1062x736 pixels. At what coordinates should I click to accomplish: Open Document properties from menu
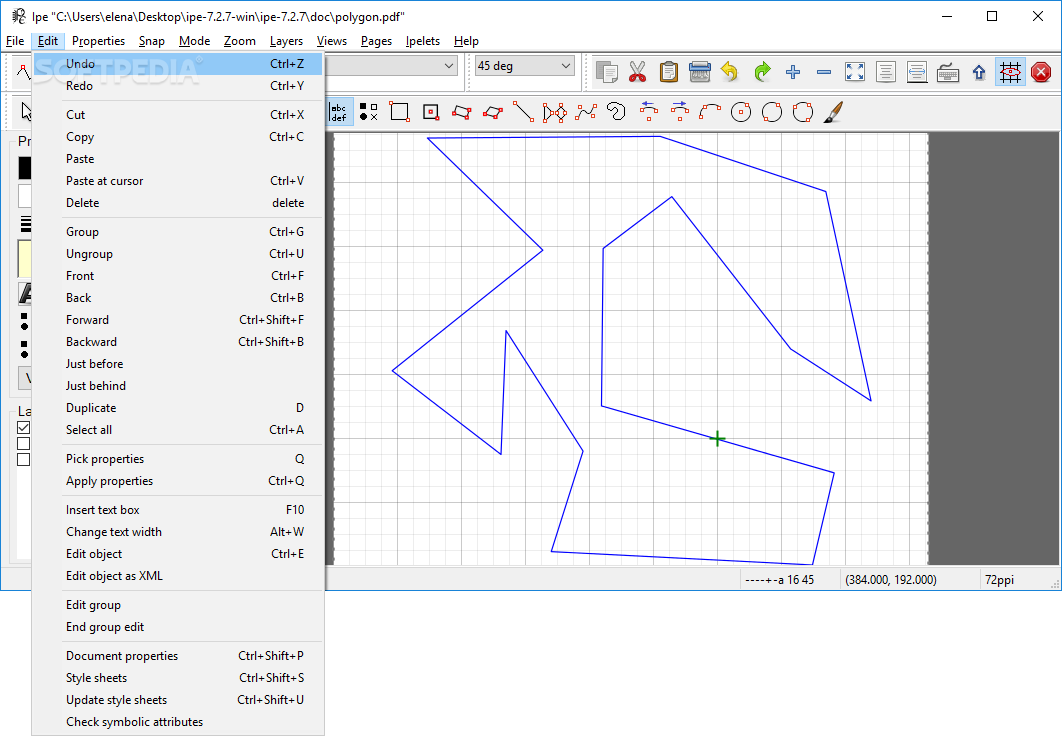point(177,656)
